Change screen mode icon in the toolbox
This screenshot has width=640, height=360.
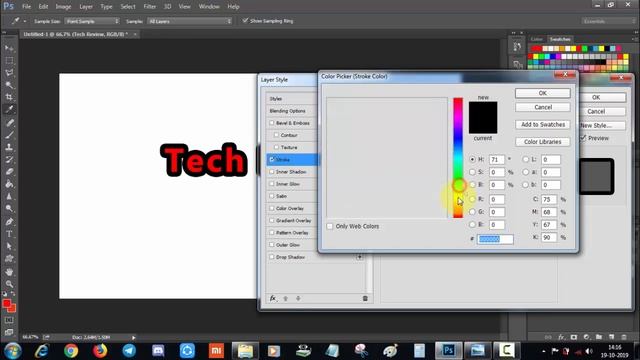pyautogui.click(x=9, y=332)
